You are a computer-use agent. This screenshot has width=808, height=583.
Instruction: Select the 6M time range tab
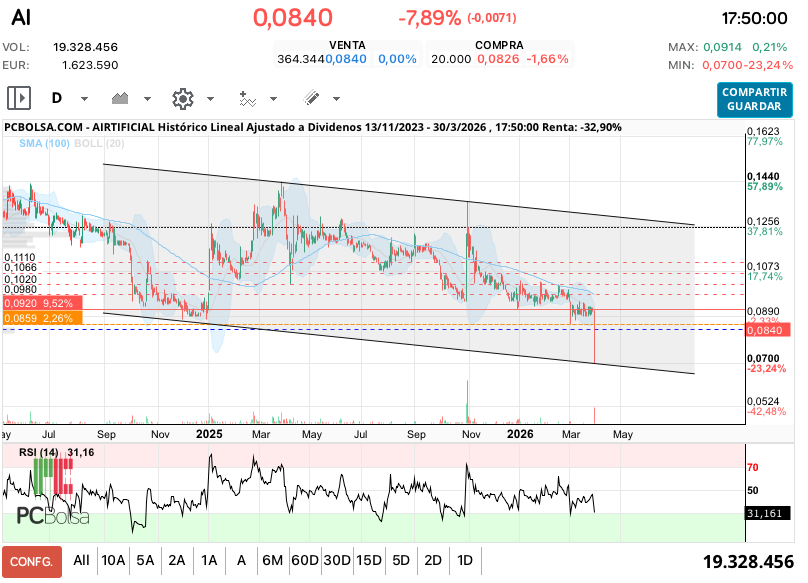pos(272,561)
